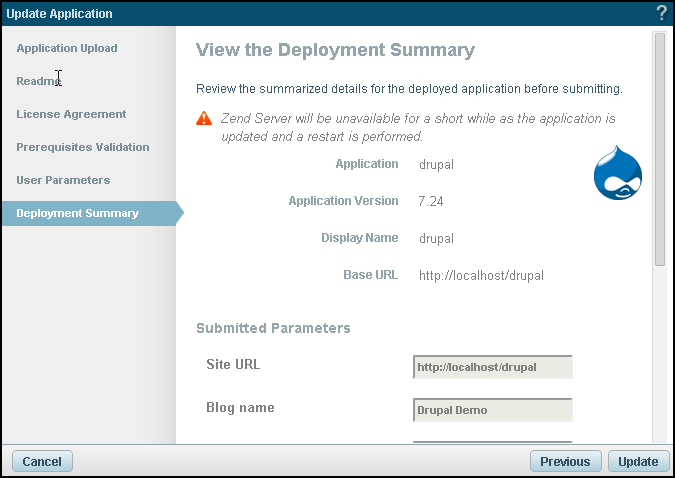The height and width of the screenshot is (478, 675).
Task: Click the vertical scrollbar thumb
Action: 659,150
